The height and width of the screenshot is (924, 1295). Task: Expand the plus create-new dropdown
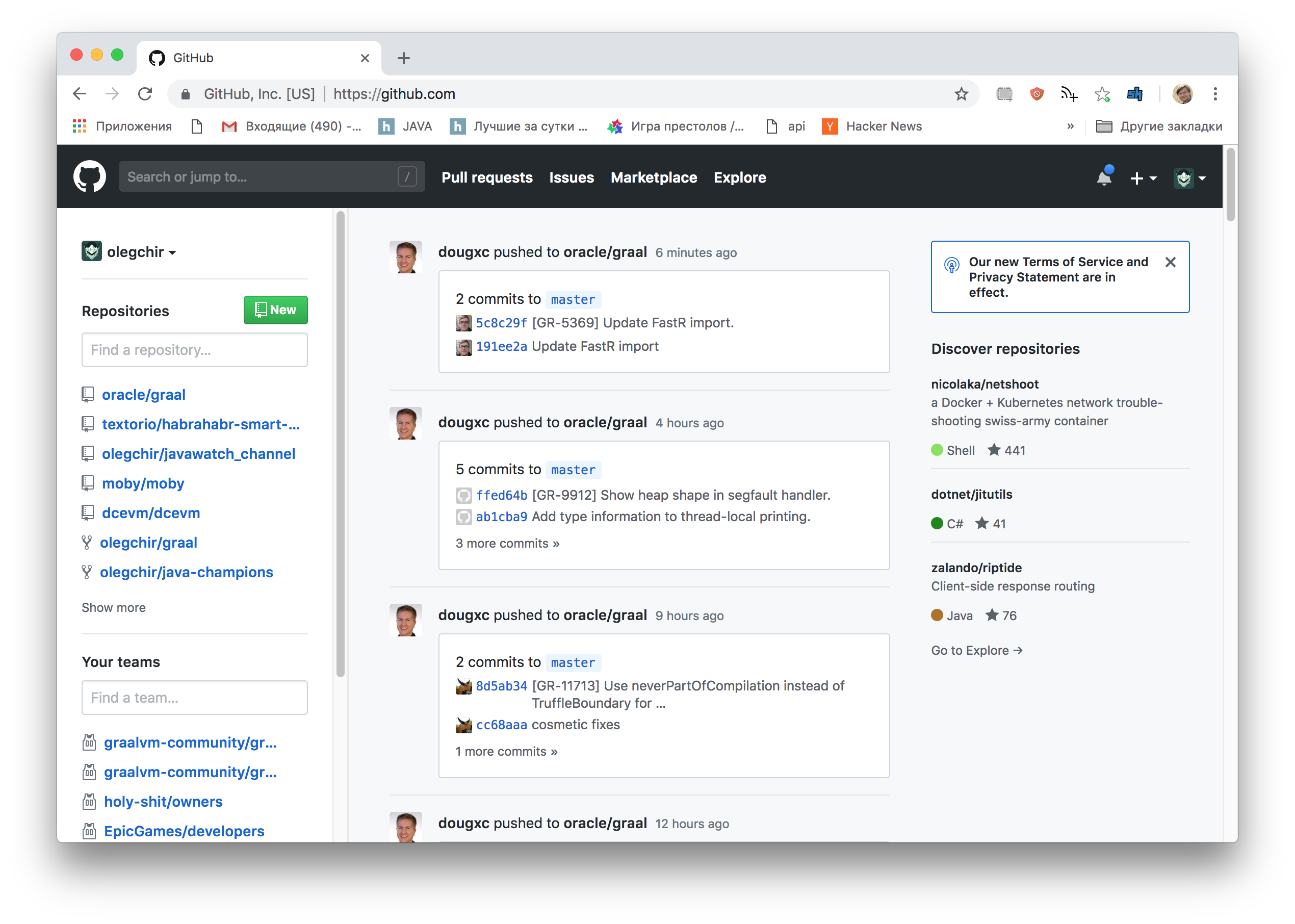1143,178
